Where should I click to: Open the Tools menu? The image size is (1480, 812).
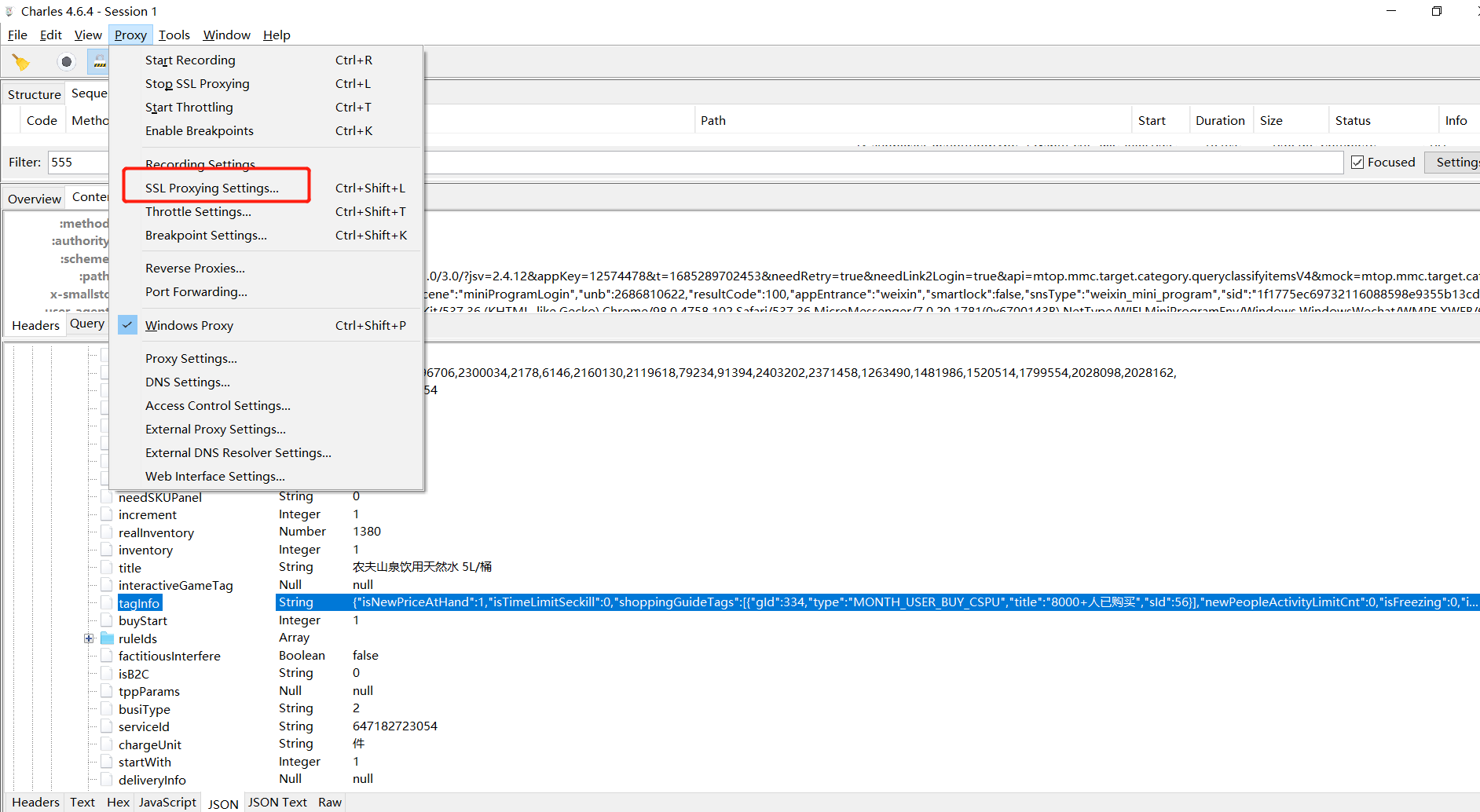click(174, 35)
